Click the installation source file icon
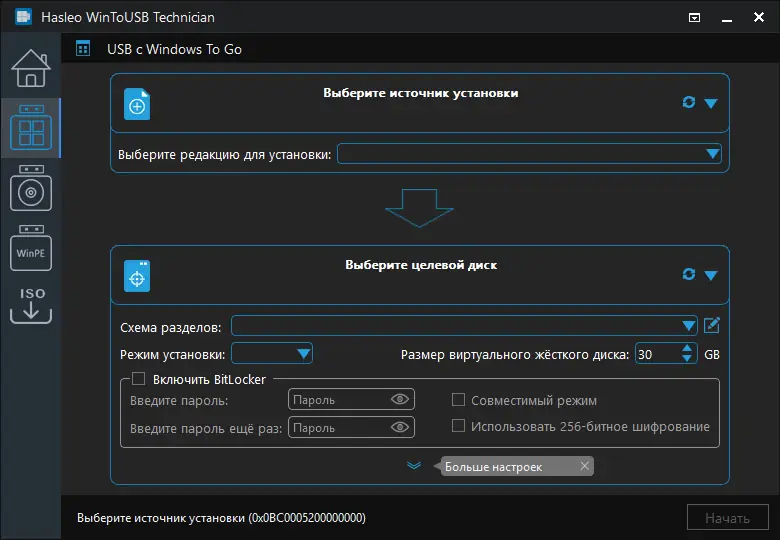The image size is (780, 540). pyautogui.click(x=137, y=104)
